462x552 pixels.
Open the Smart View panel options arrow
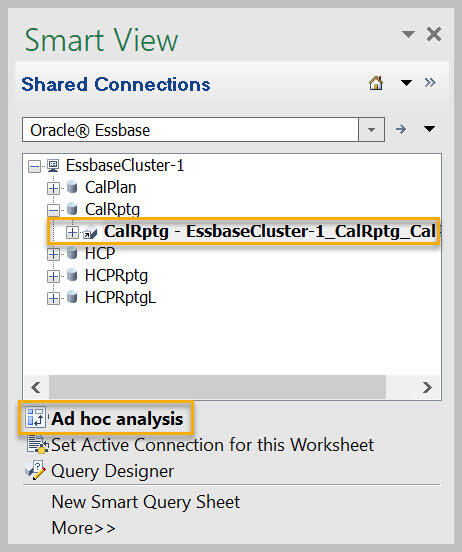pyautogui.click(x=408, y=34)
